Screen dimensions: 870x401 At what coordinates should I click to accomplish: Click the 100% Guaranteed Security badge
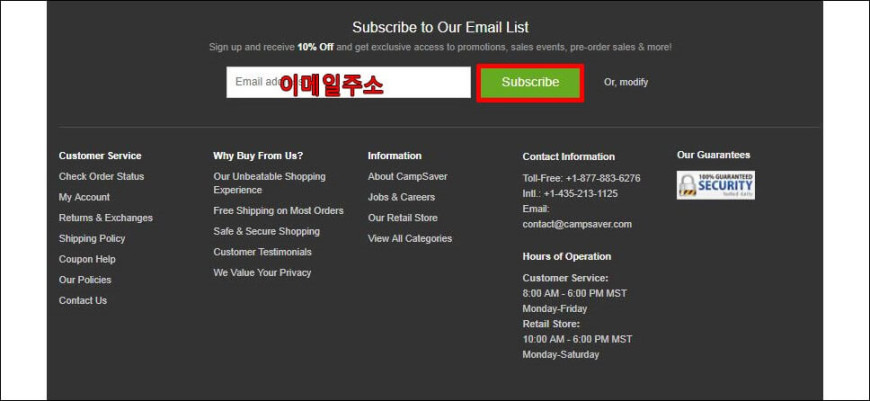pos(716,185)
